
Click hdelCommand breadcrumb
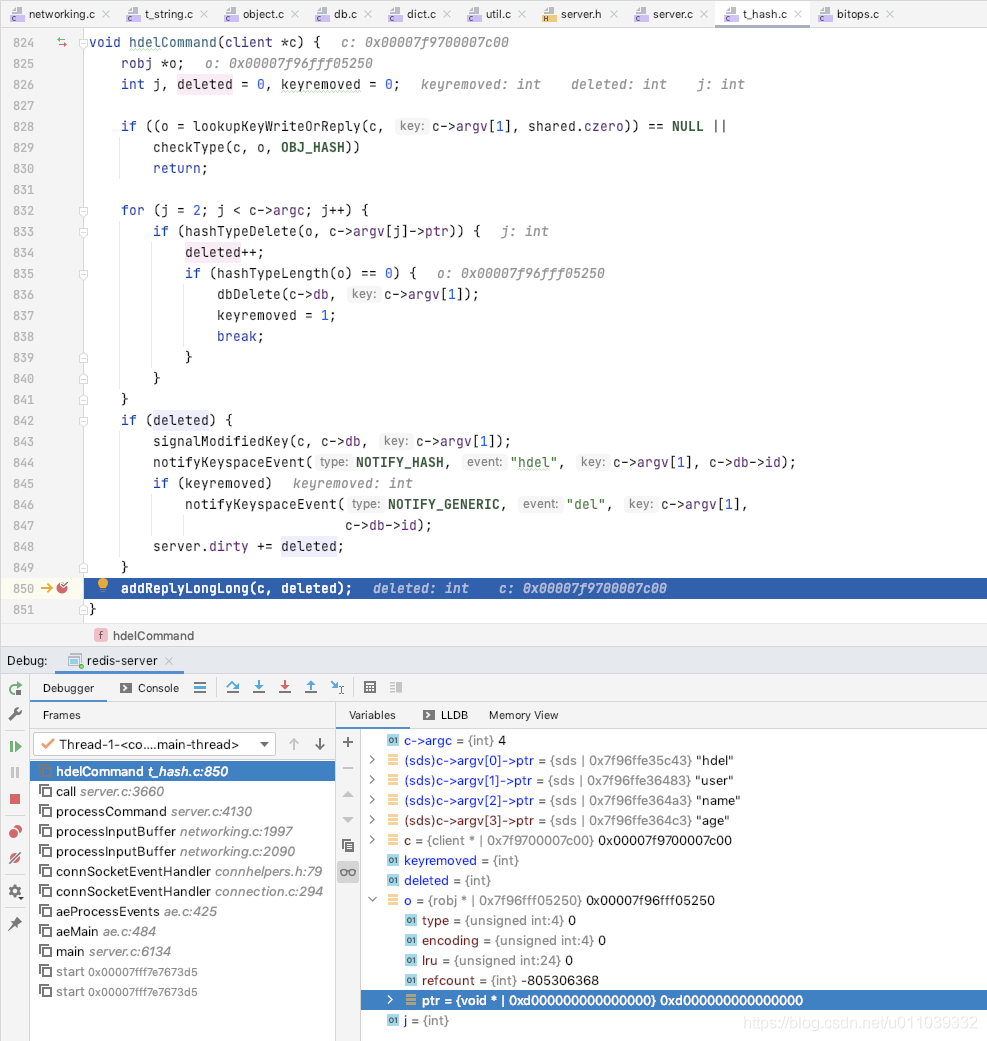(145, 635)
